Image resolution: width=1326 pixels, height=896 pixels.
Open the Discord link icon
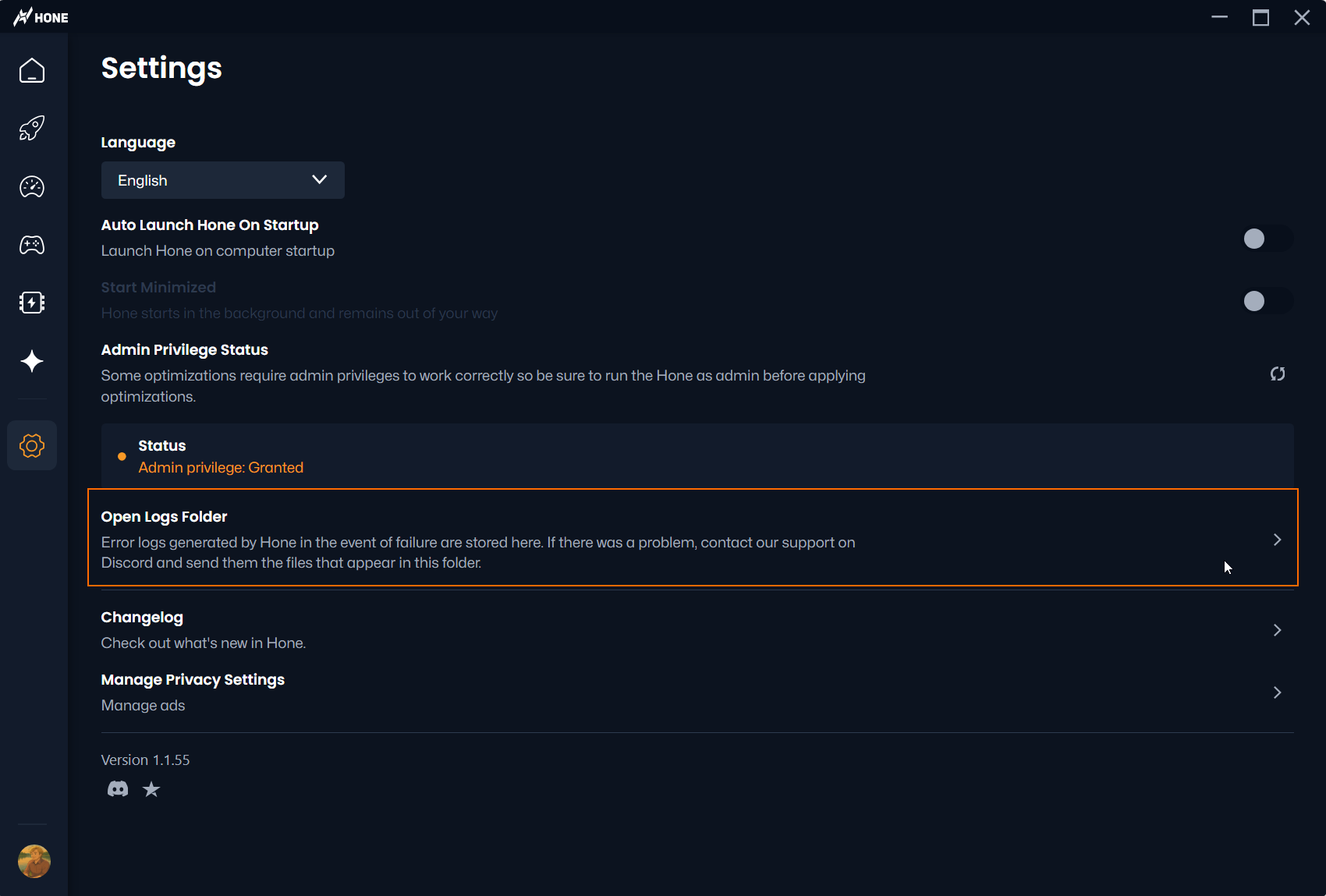coord(118,789)
